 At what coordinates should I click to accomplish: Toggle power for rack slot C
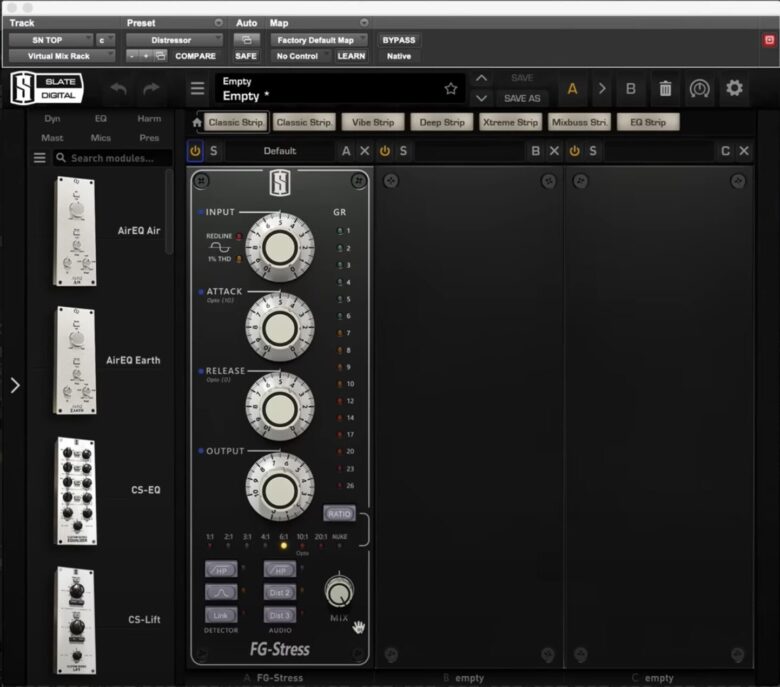pos(575,151)
